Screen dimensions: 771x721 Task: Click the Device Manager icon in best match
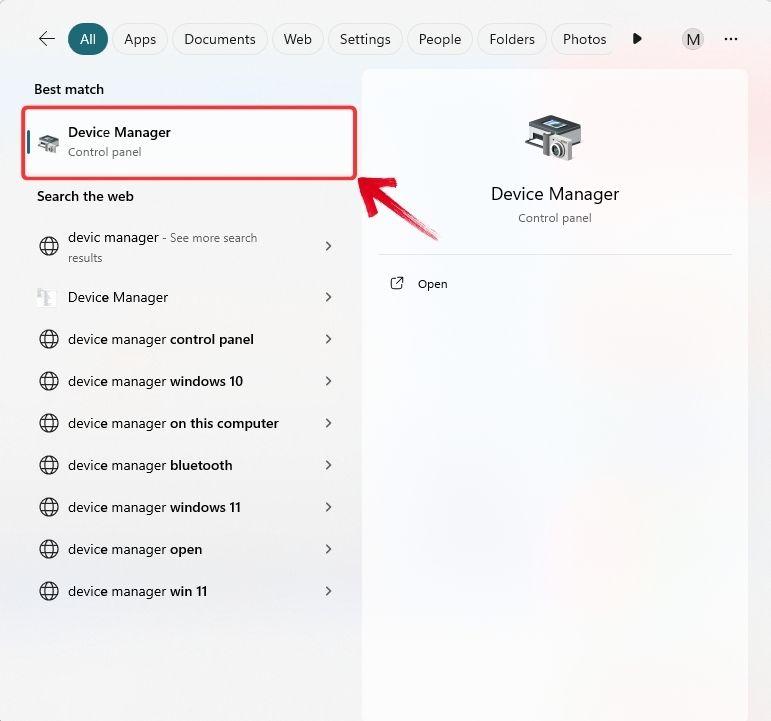[49, 143]
